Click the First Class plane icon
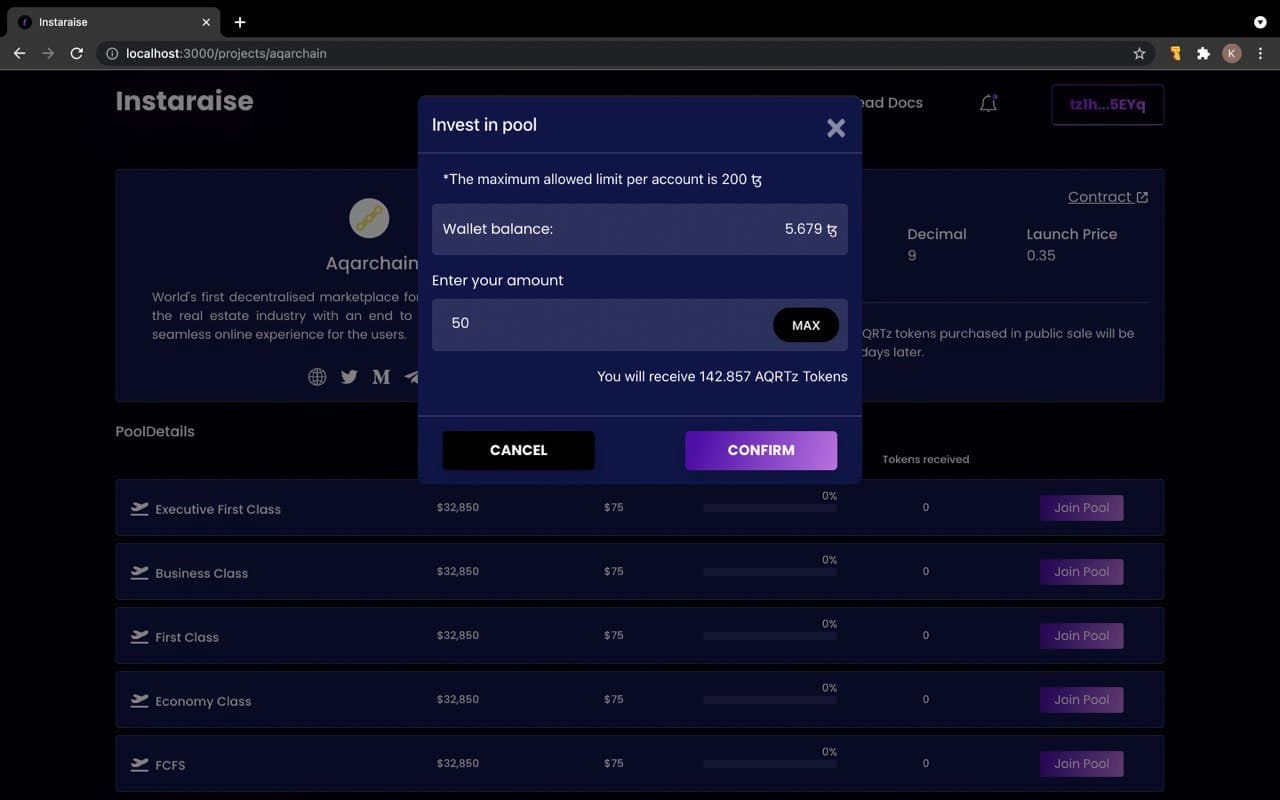 point(140,636)
